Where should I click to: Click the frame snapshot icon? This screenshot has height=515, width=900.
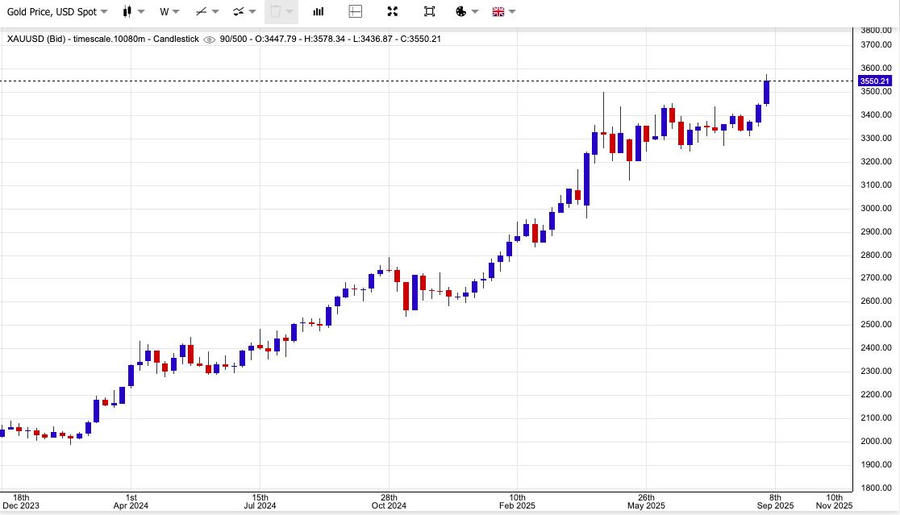click(x=429, y=12)
